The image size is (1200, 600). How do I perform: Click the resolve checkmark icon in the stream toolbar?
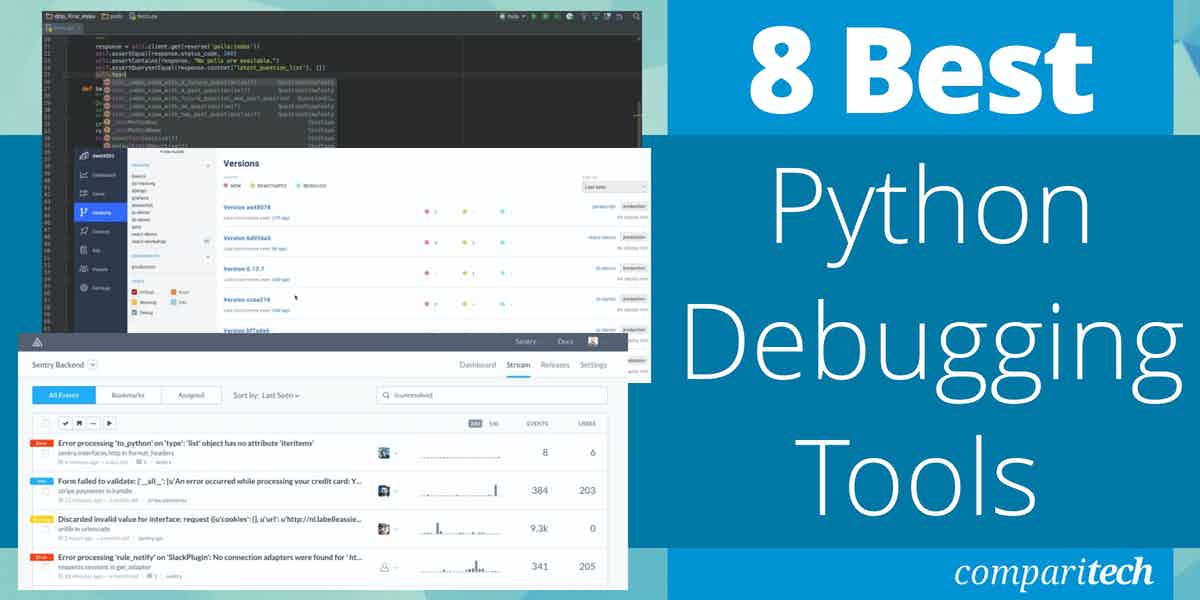[67, 423]
